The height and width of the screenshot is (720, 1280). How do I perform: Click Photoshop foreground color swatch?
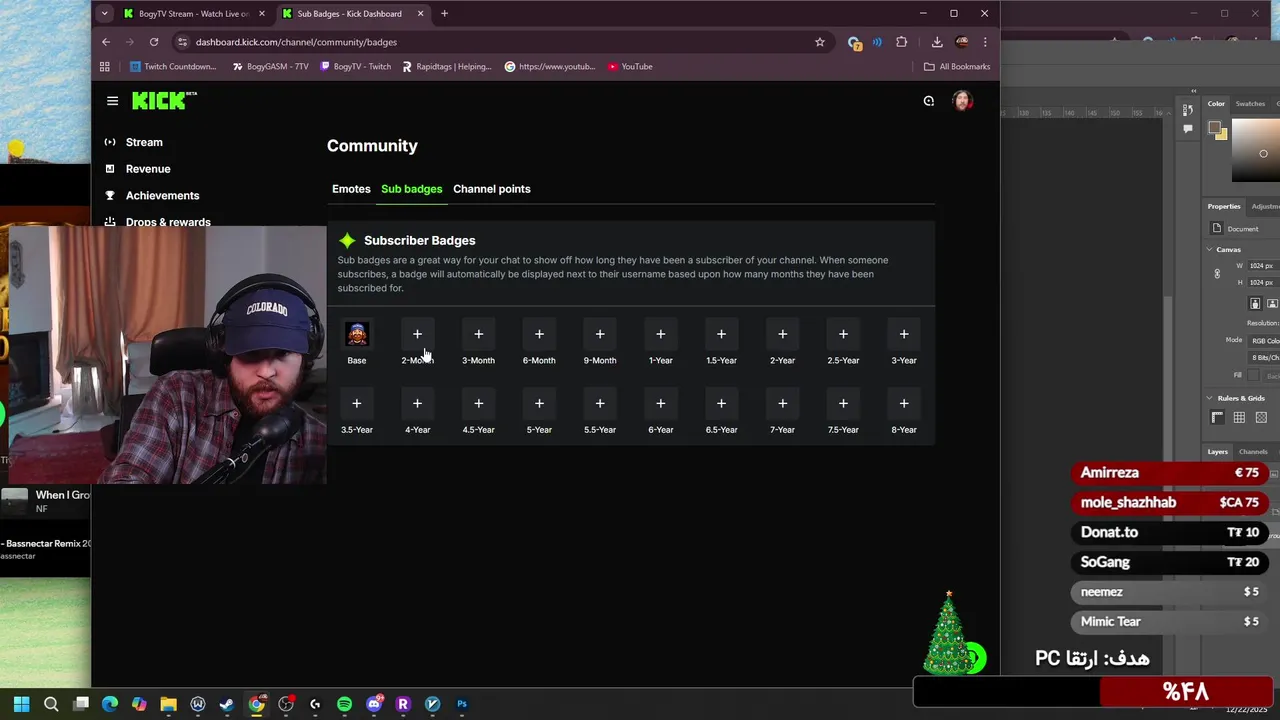1215,128
